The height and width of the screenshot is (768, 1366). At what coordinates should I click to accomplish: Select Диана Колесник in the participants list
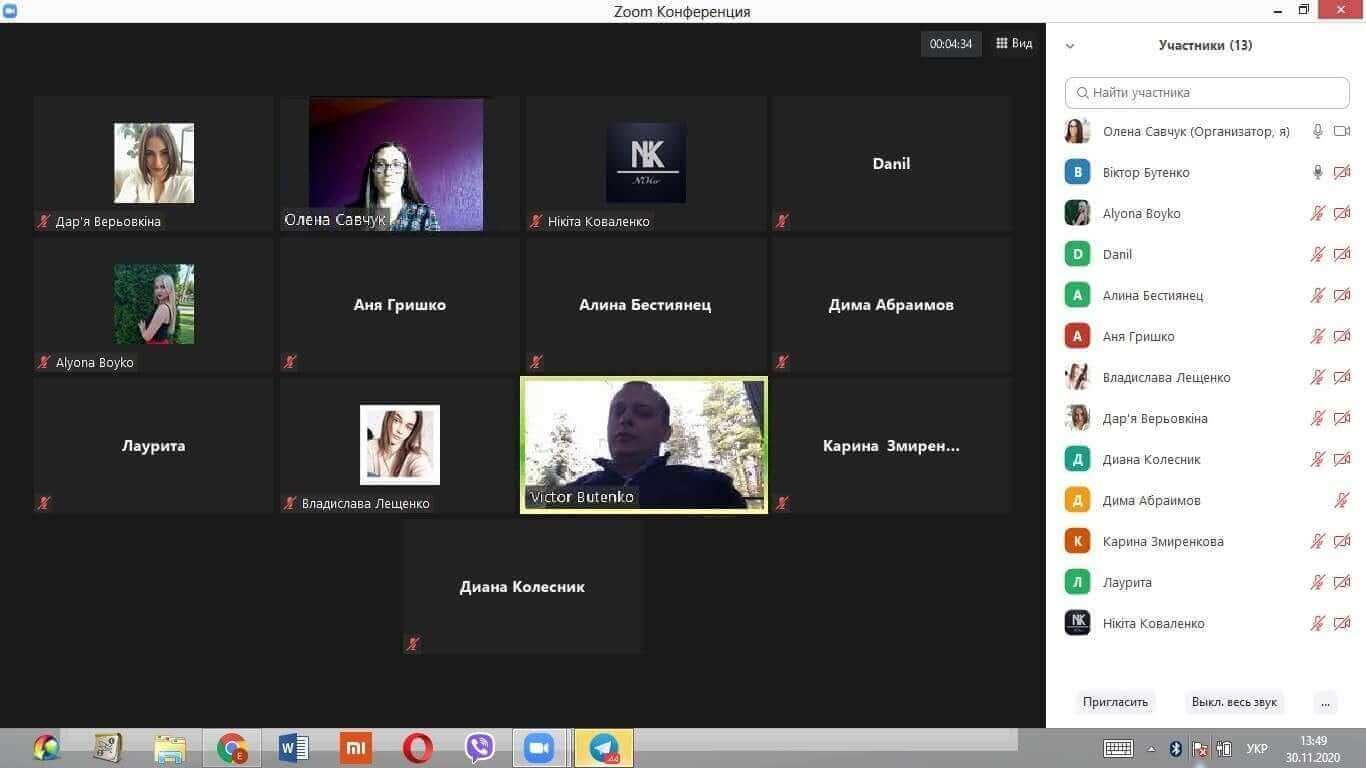pyautogui.click(x=1151, y=459)
